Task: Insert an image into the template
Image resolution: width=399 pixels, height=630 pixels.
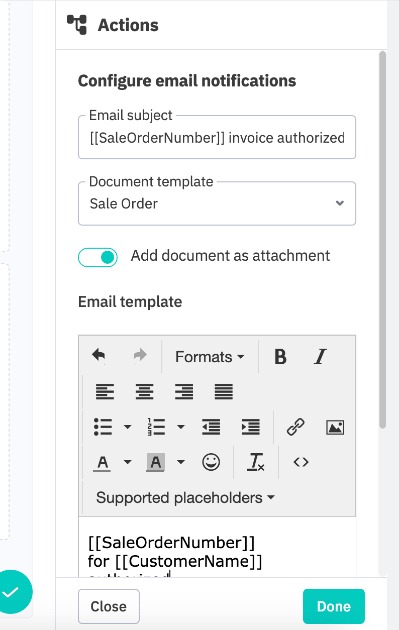Action: [335, 427]
